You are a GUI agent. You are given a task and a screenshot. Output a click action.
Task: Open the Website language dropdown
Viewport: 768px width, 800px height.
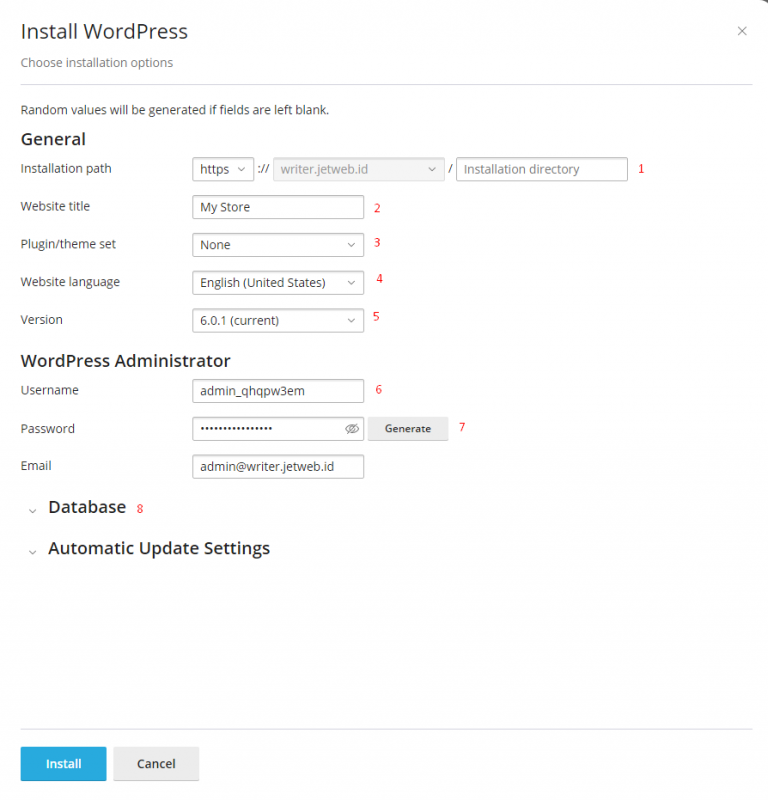pos(278,282)
